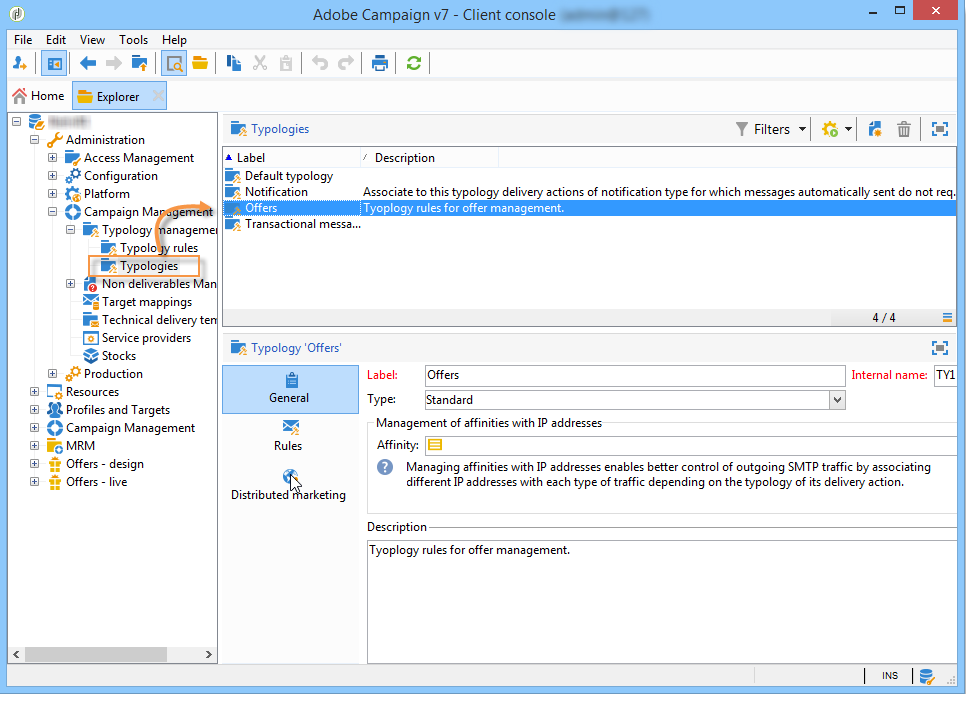Sort by the Label column header
This screenshot has height=709, width=980.
[x=291, y=158]
